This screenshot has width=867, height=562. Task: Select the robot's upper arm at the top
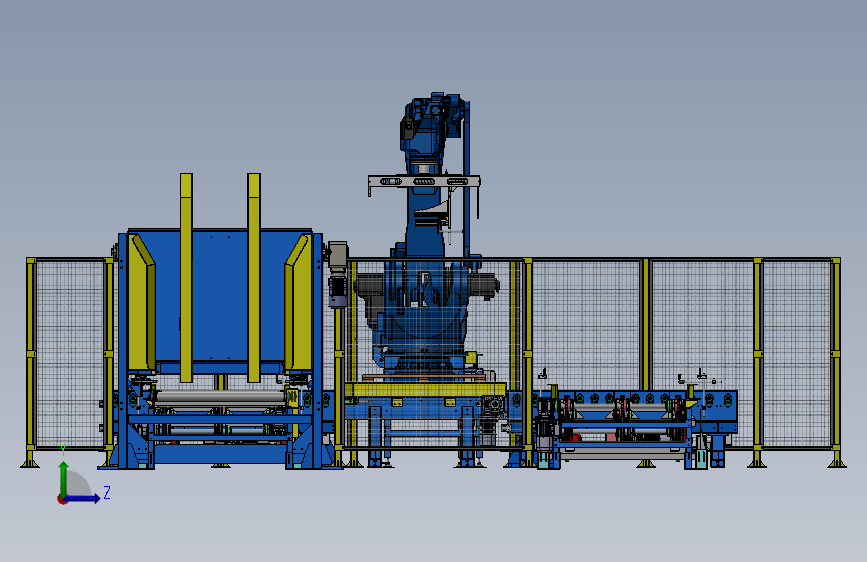pos(432,124)
